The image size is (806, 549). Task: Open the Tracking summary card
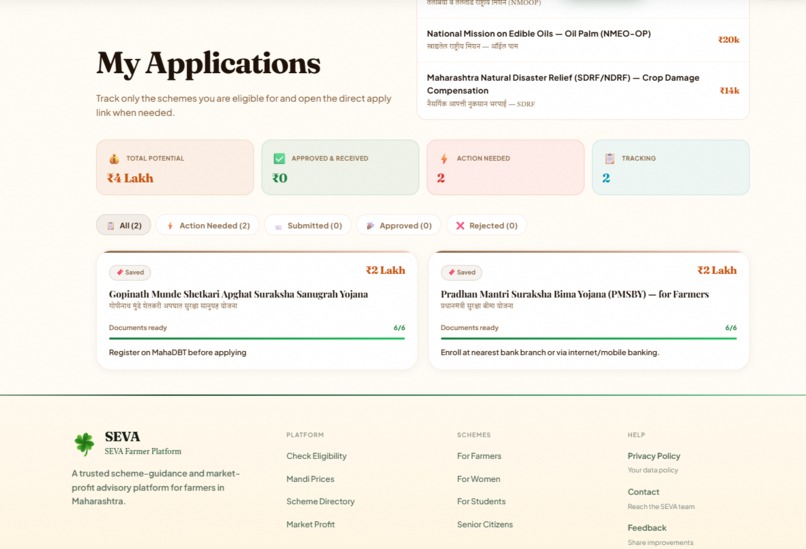click(671, 167)
